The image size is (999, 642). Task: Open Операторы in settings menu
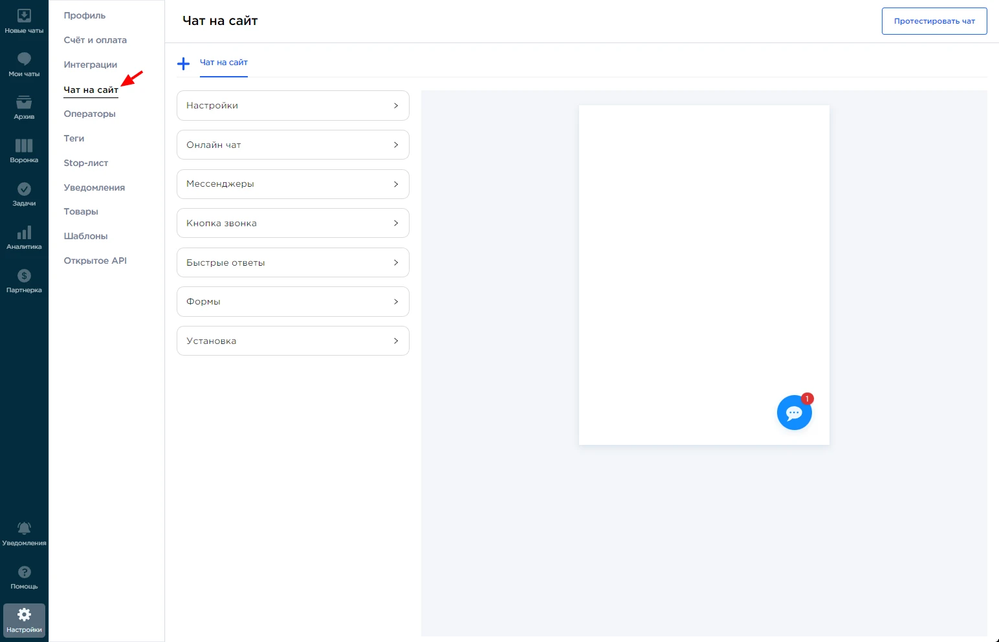click(90, 114)
